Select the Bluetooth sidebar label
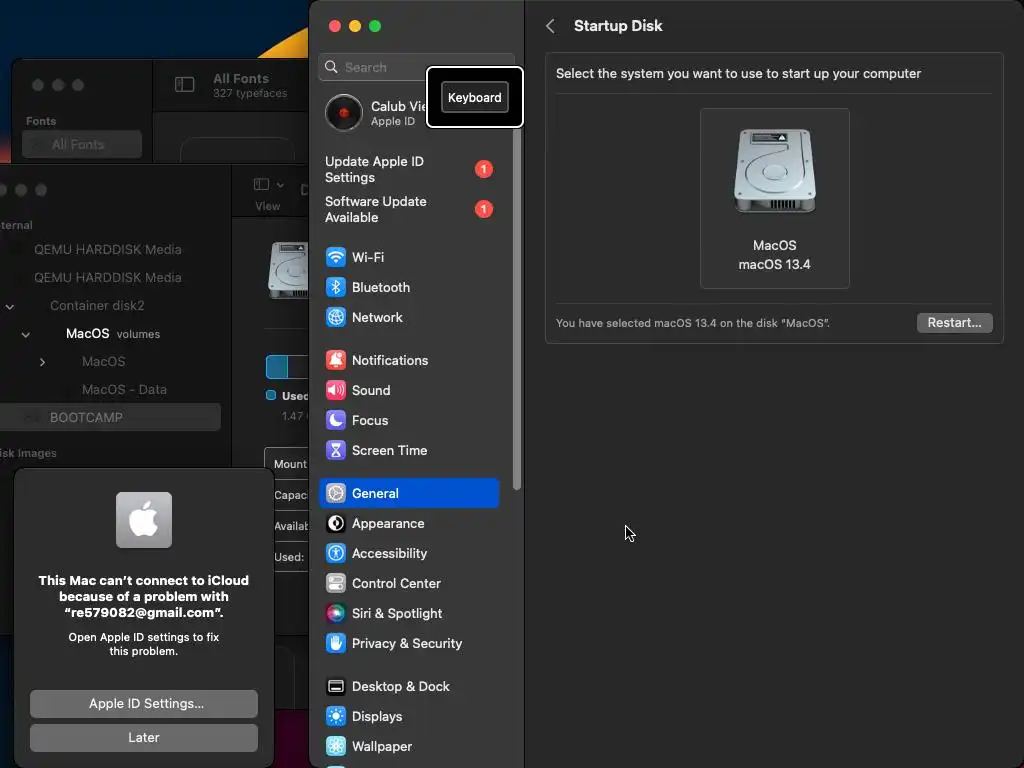 [381, 287]
